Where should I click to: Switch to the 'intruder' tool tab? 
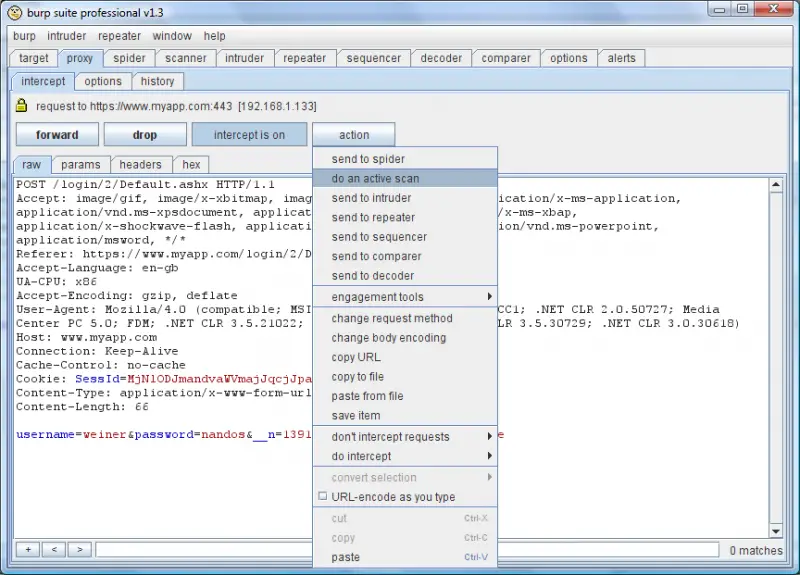[244, 58]
